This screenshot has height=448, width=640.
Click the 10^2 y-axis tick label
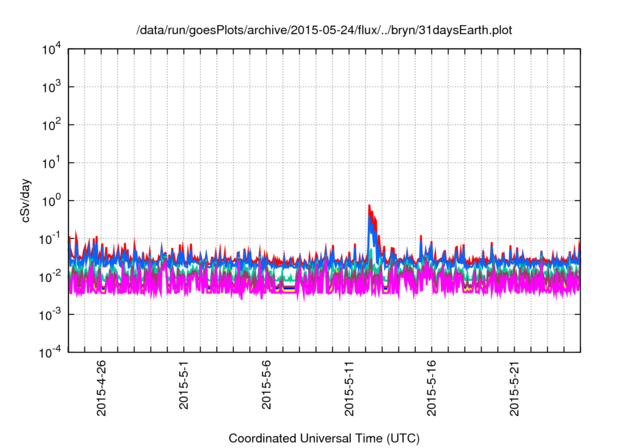click(x=52, y=125)
